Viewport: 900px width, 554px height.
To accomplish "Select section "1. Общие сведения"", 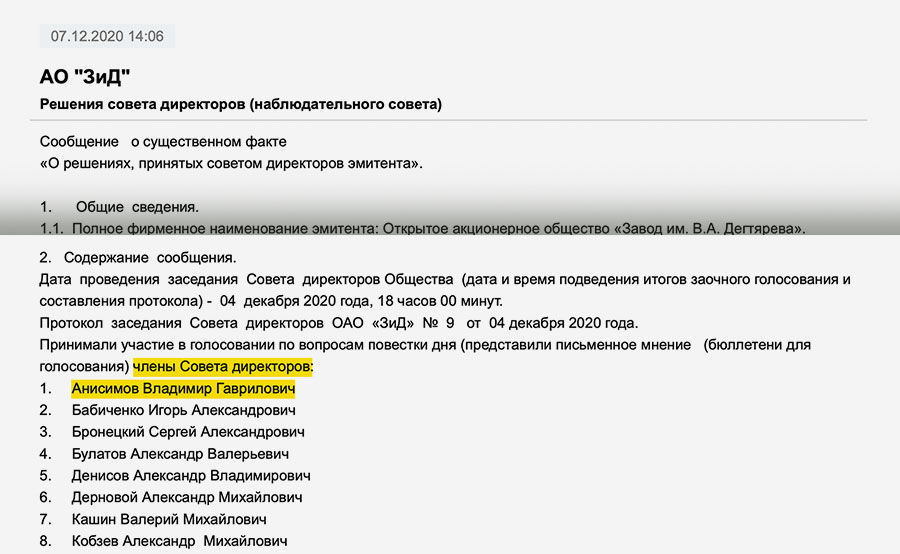I will (x=119, y=207).
